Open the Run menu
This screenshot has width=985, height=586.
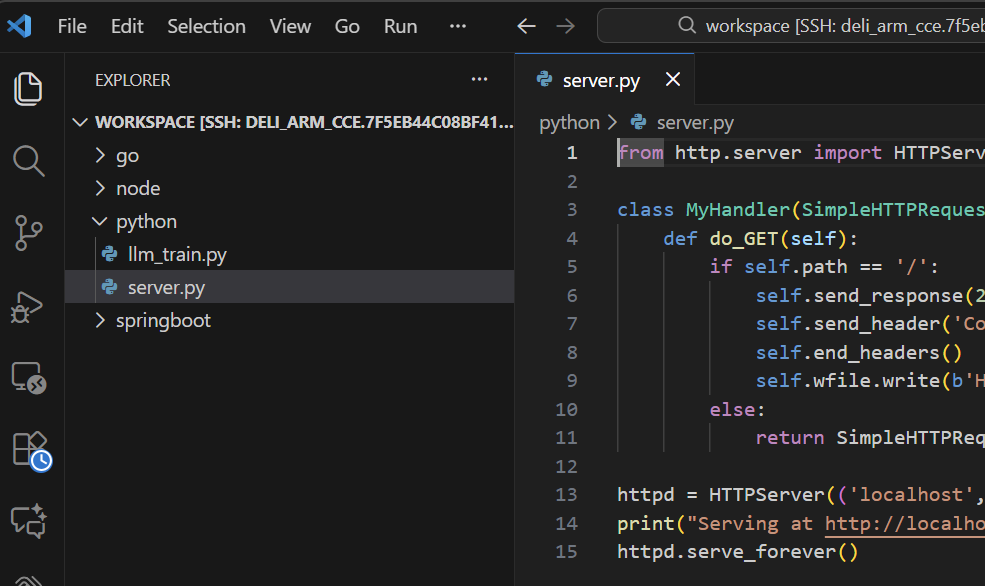pos(400,26)
